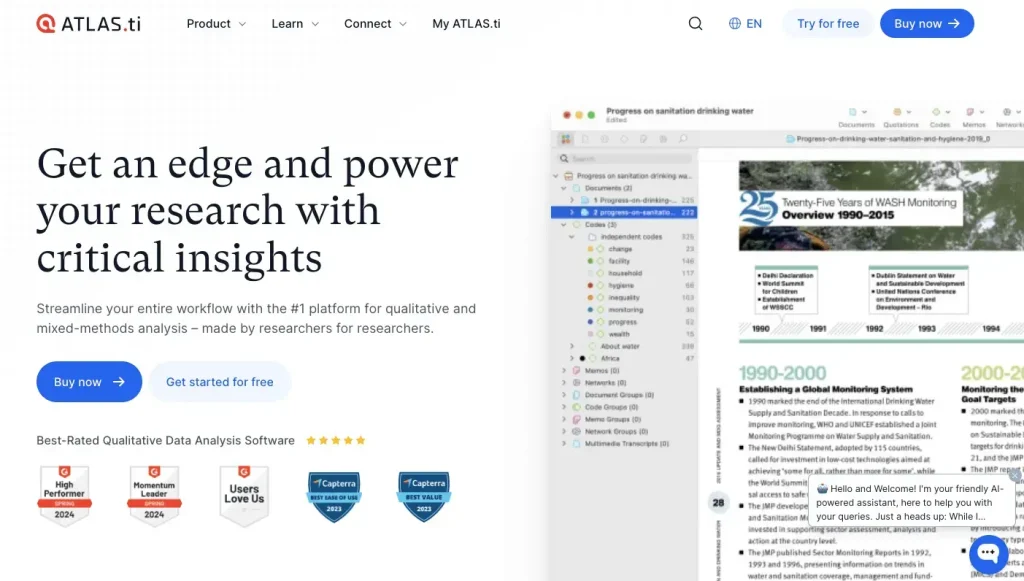Expand the Memo Groups (0) node

[x=564, y=420]
